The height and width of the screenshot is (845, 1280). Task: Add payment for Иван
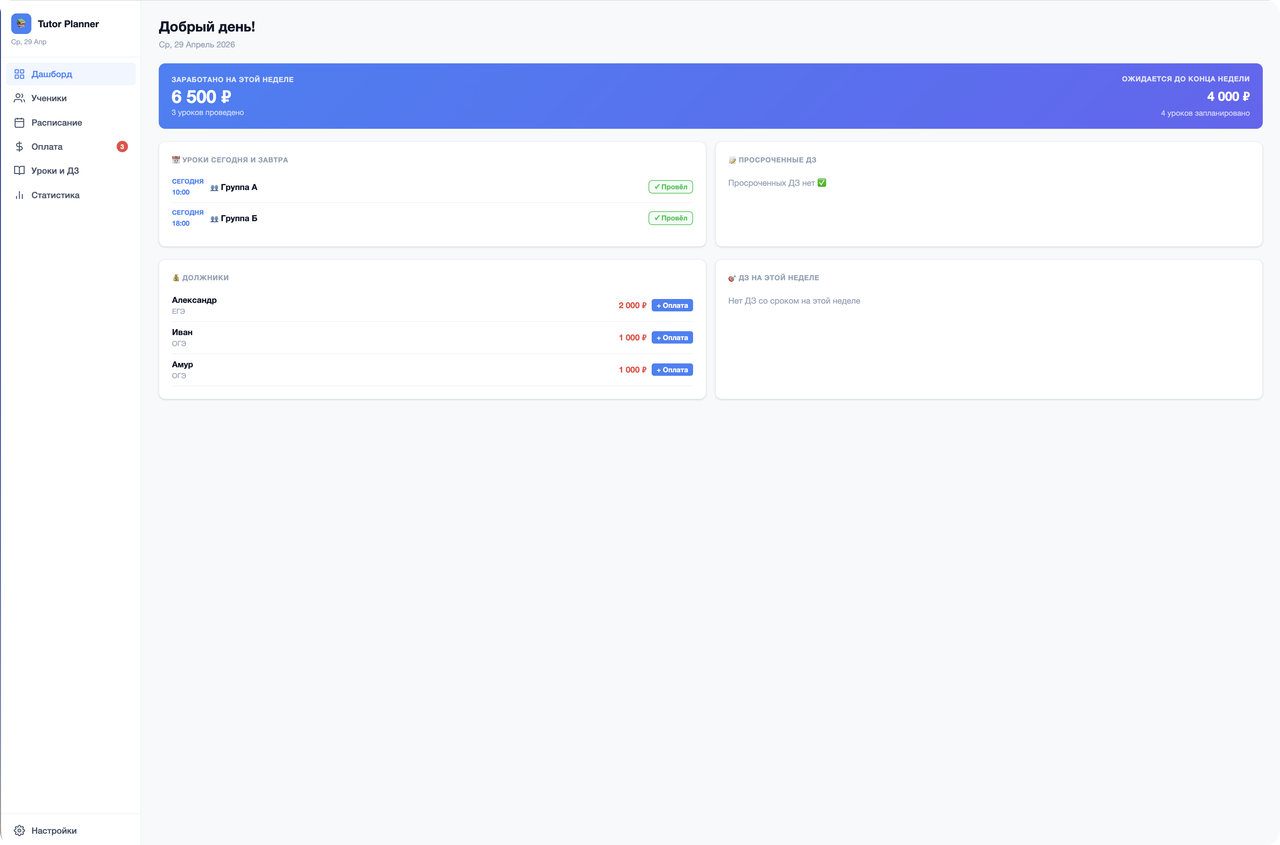point(672,337)
